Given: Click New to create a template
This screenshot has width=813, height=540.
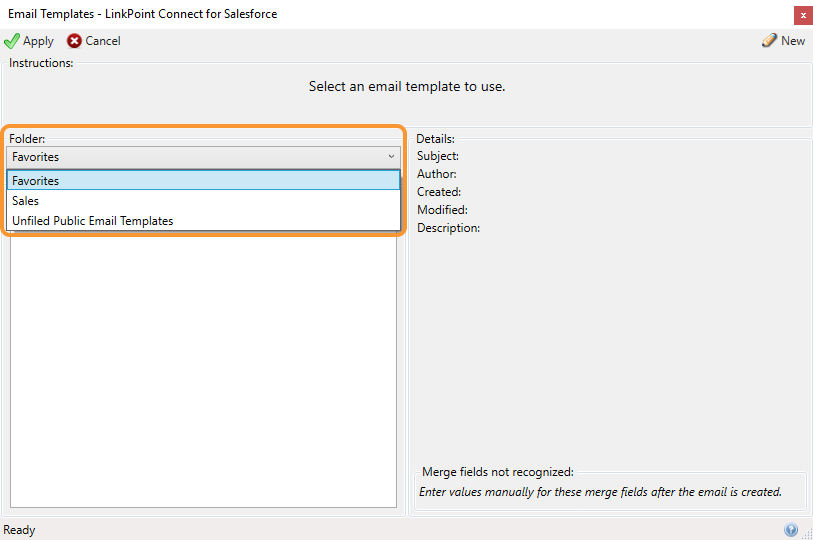Looking at the screenshot, I should click(793, 41).
